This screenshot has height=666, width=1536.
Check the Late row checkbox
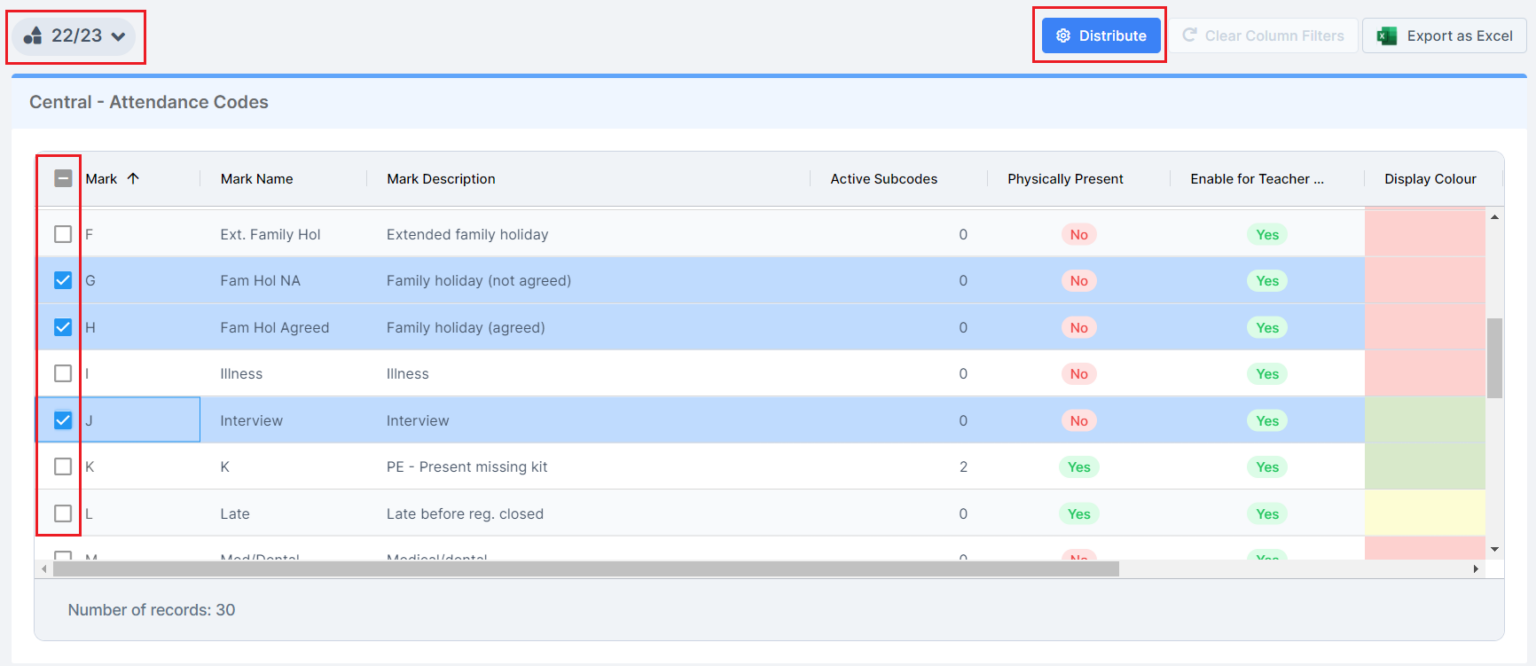pyautogui.click(x=62, y=513)
